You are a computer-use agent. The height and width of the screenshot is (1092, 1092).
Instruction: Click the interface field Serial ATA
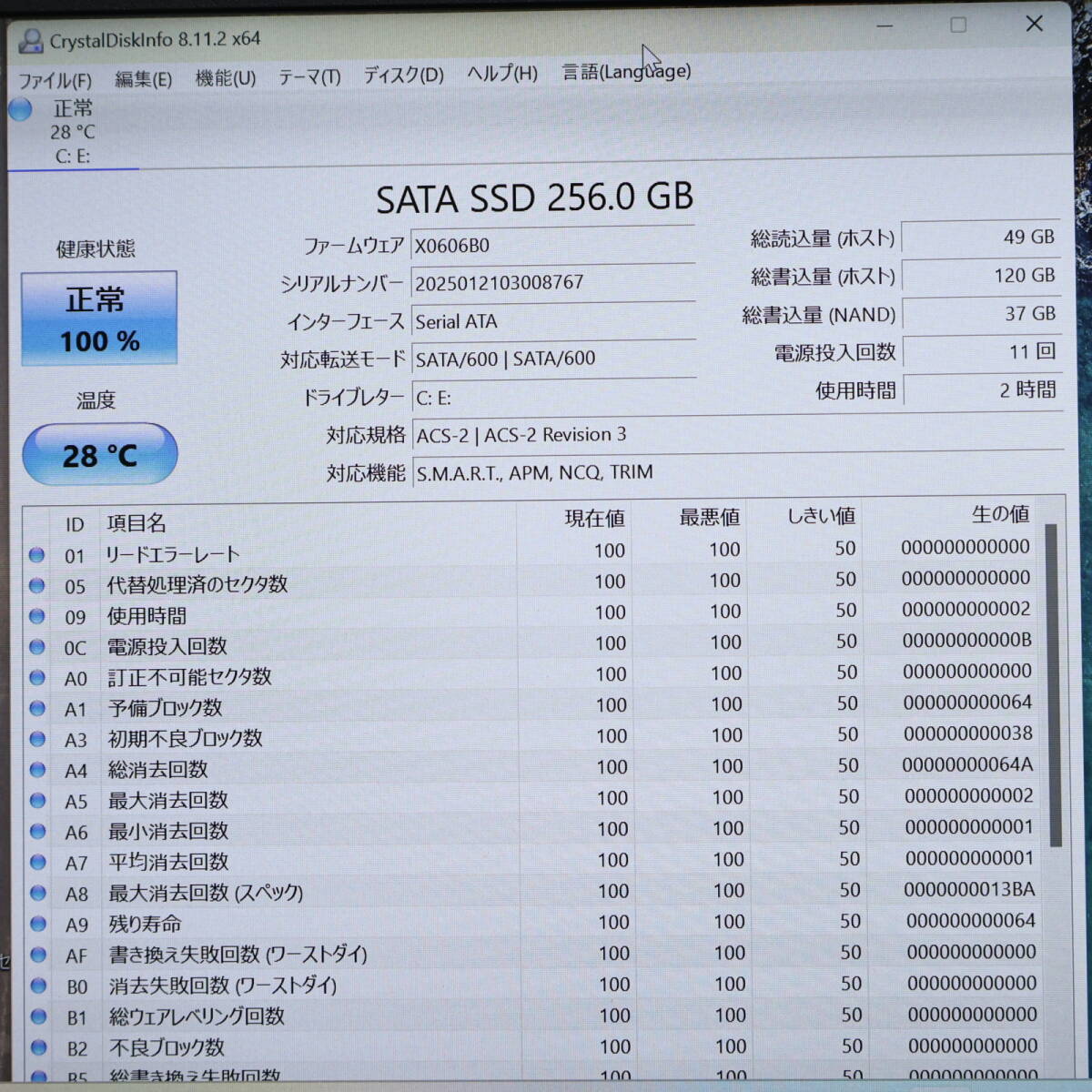click(553, 321)
